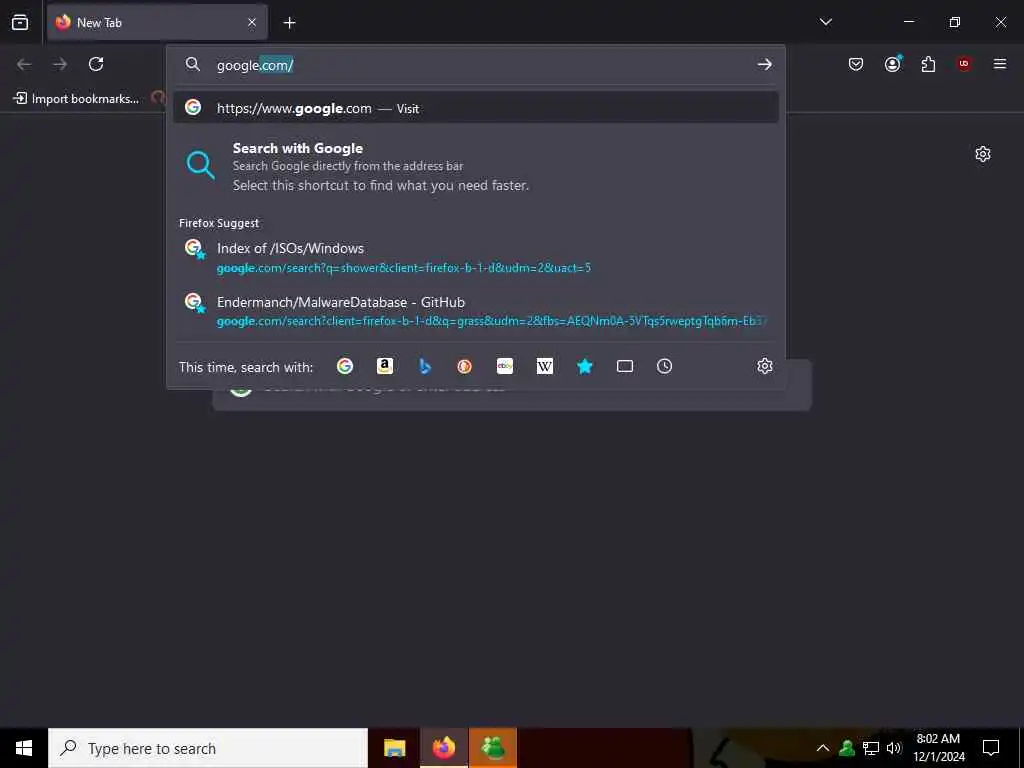The image size is (1024, 768).
Task: Click Import bookmarks... in bookmarks toolbar
Action: click(x=76, y=99)
